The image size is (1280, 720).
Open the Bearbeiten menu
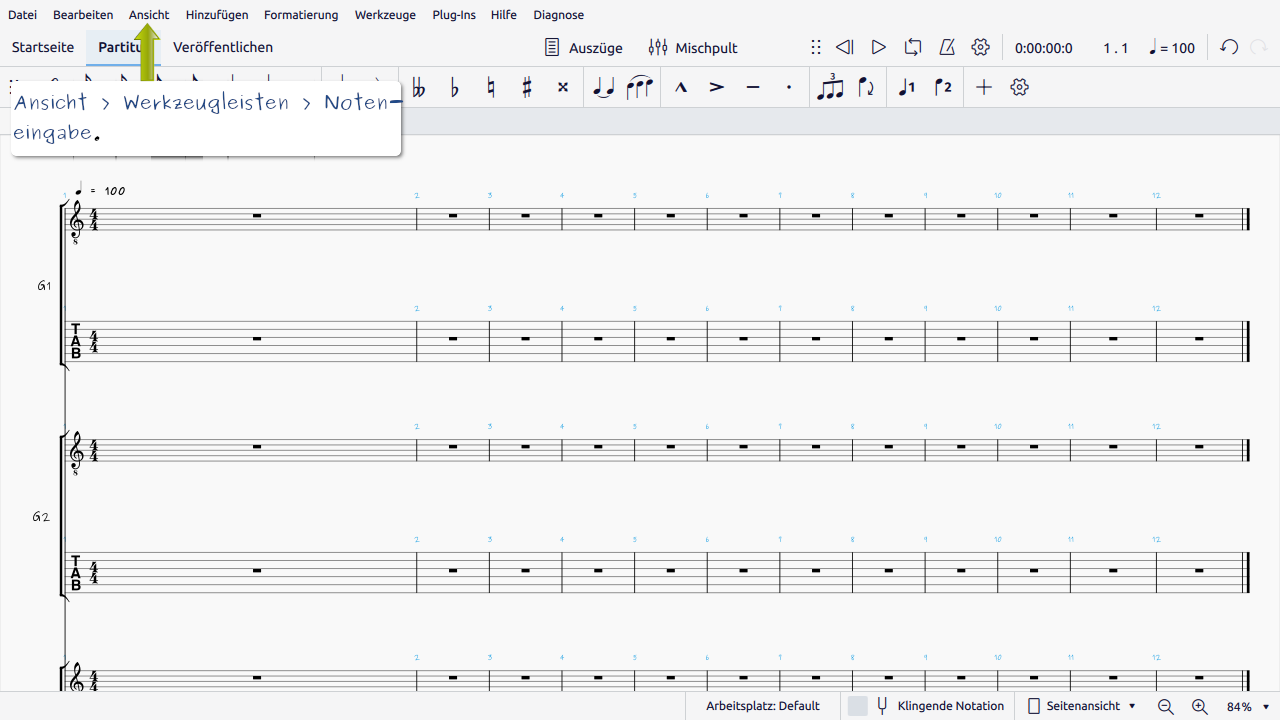pos(83,15)
